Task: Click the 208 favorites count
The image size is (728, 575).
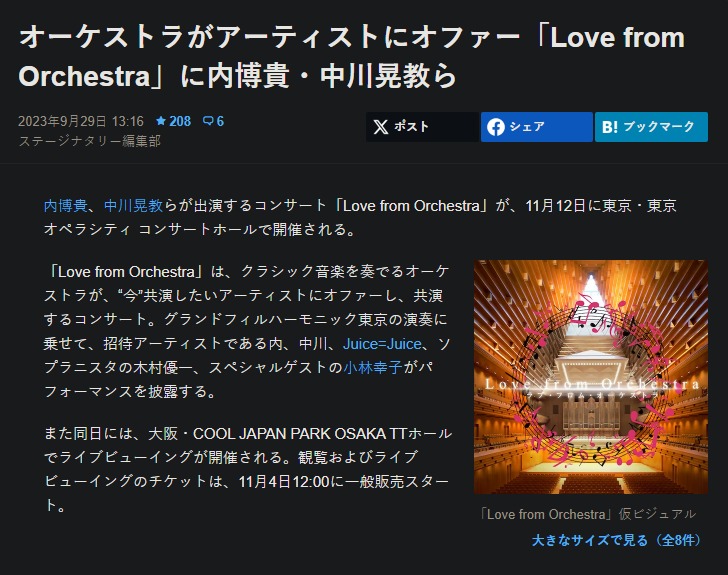Action: tap(180, 121)
